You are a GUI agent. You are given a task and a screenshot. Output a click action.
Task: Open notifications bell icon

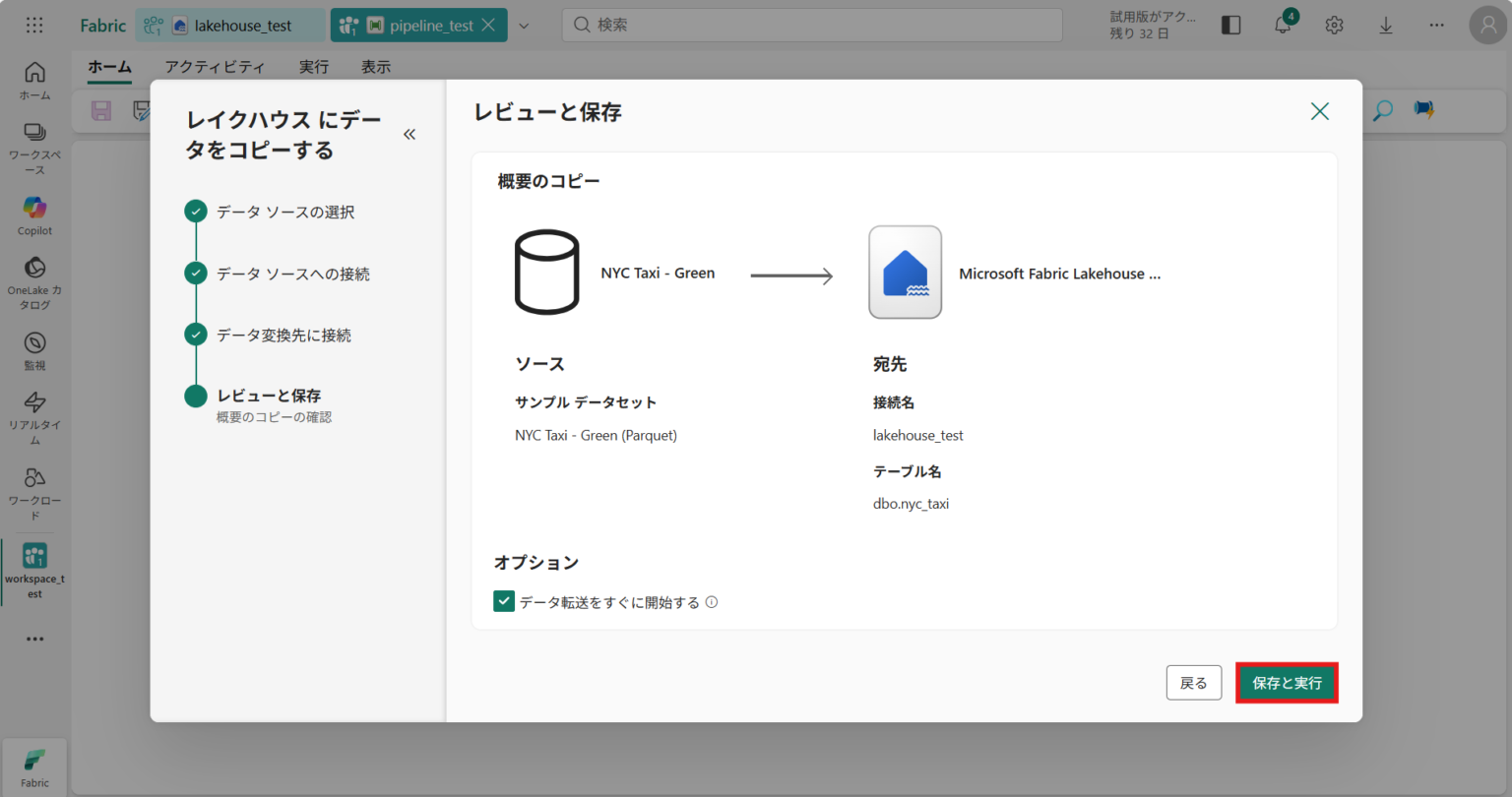(x=1283, y=26)
